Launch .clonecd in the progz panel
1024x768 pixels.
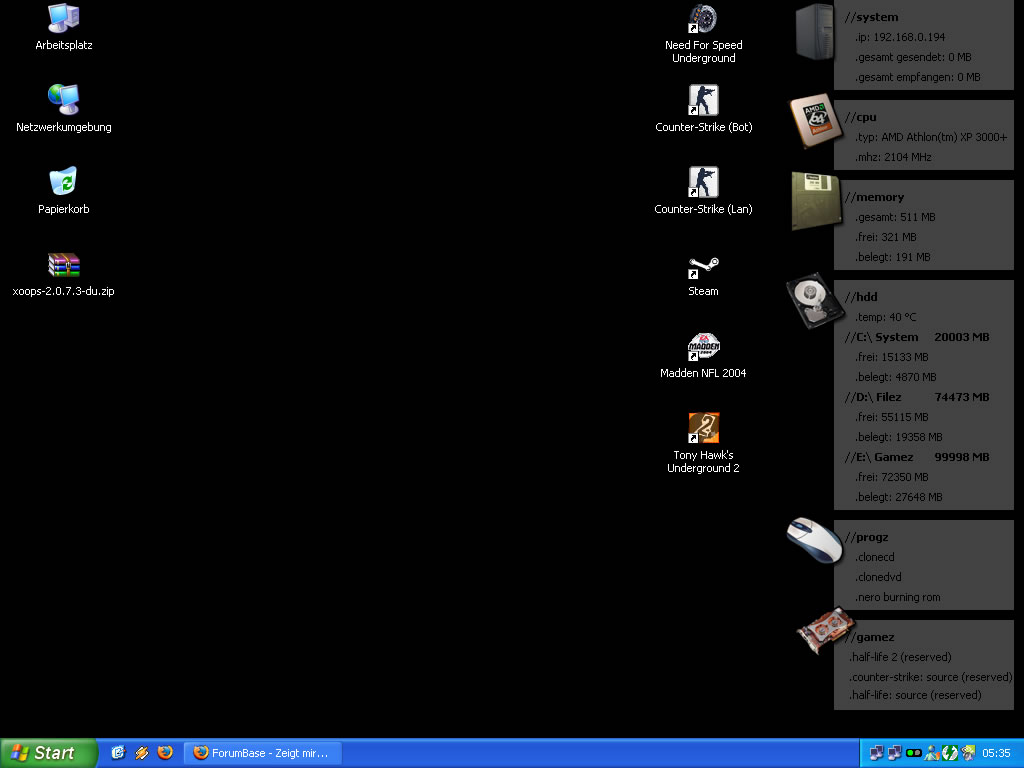874,557
